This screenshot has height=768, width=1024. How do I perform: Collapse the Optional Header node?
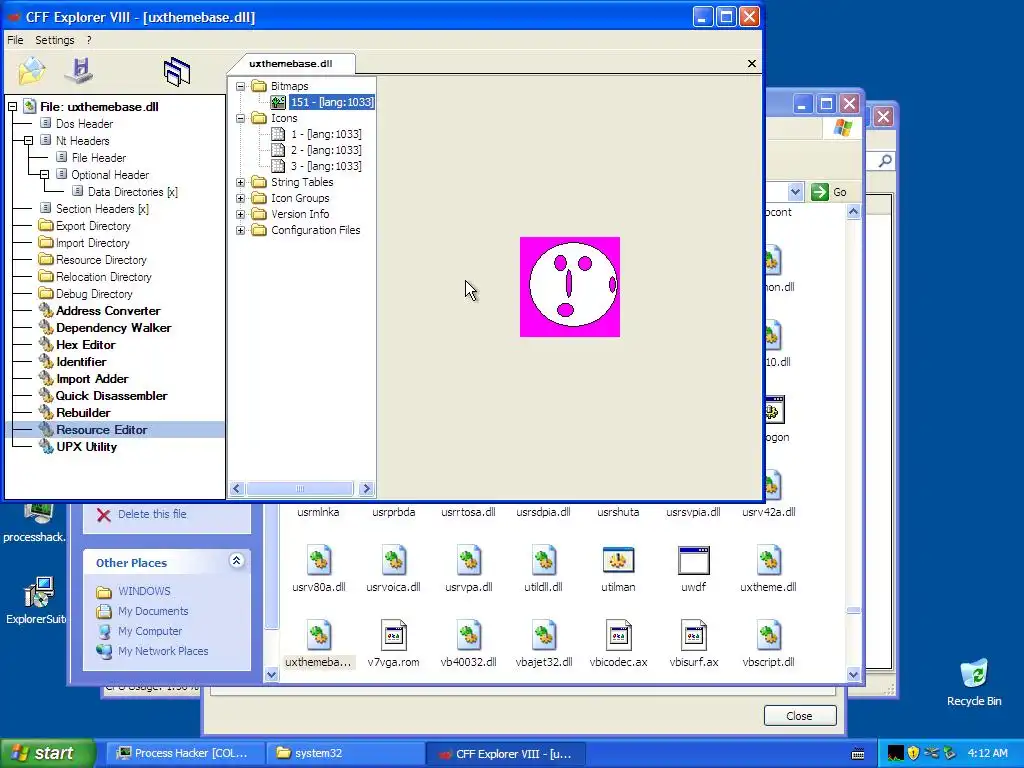coord(44,174)
